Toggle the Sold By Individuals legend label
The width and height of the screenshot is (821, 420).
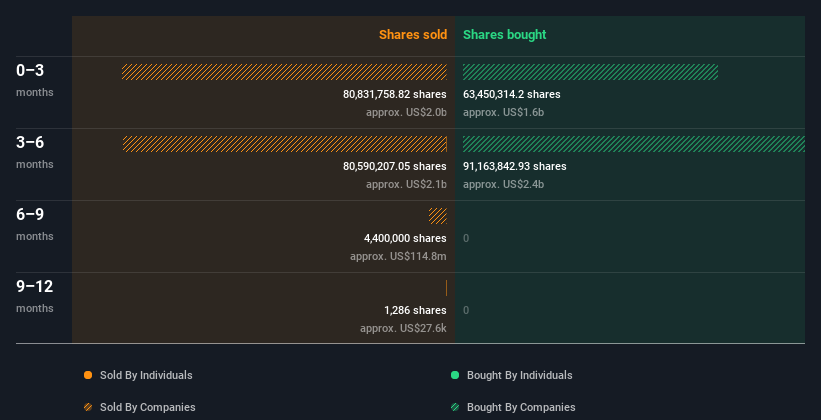click(146, 375)
